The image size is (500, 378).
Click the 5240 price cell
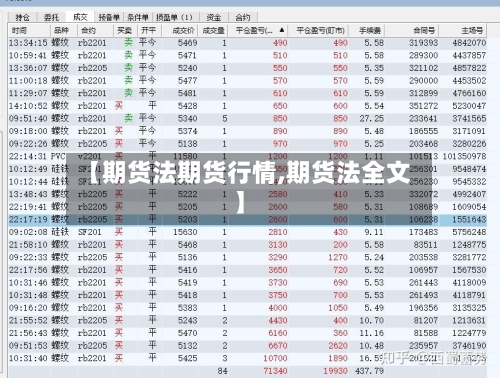coord(187,68)
